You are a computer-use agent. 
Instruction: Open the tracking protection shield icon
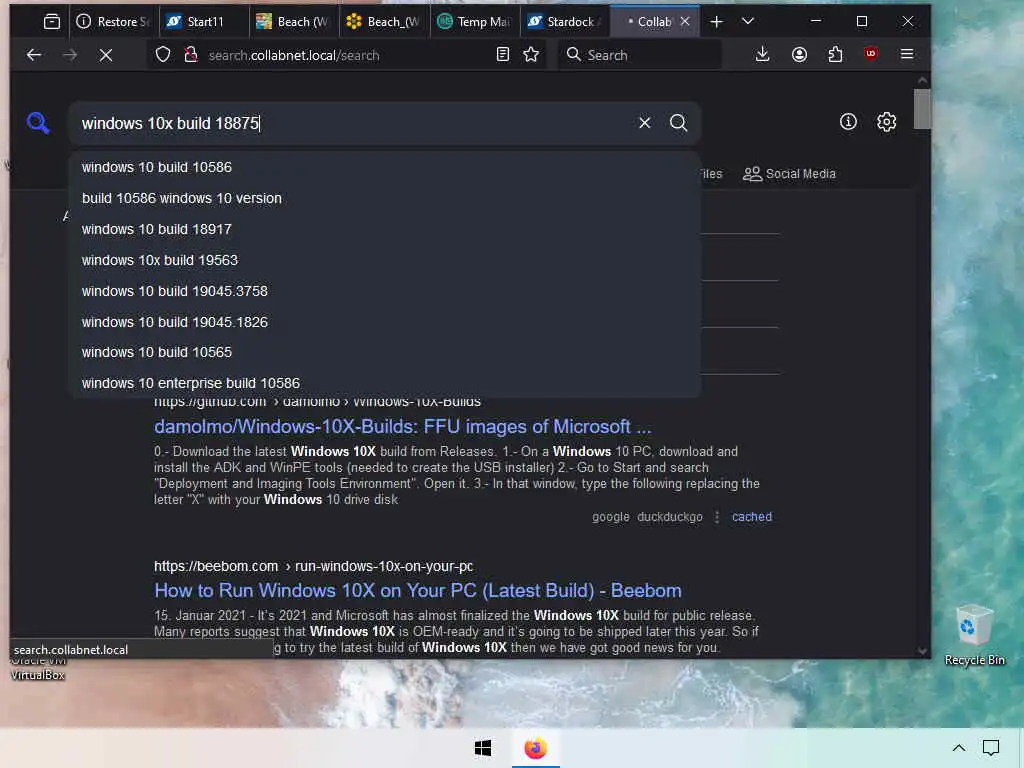pyautogui.click(x=163, y=55)
